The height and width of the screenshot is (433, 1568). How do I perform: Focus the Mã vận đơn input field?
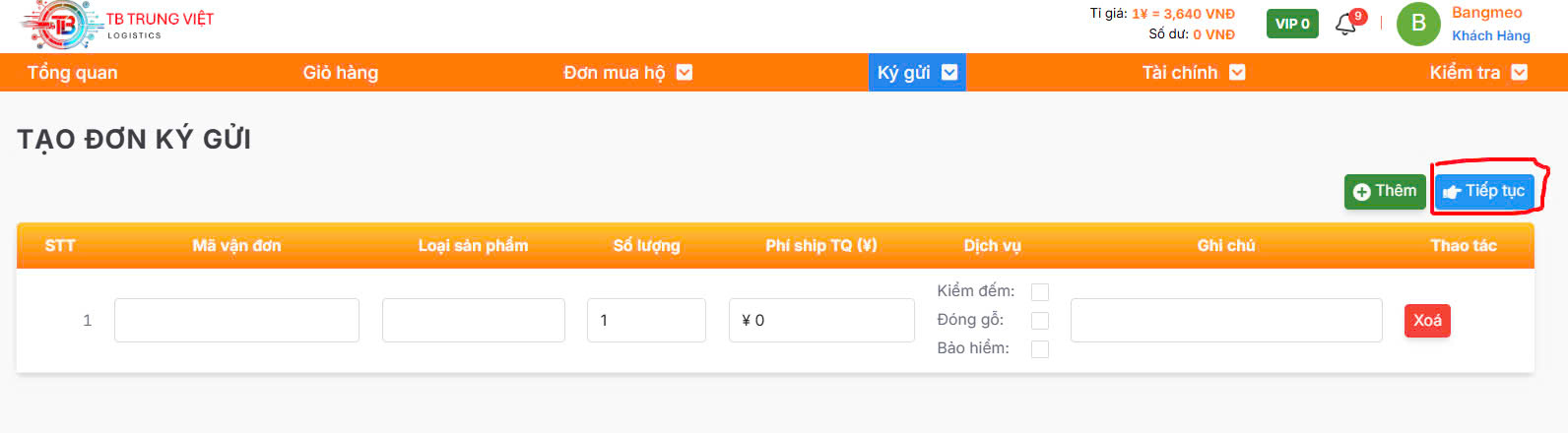coord(236,321)
